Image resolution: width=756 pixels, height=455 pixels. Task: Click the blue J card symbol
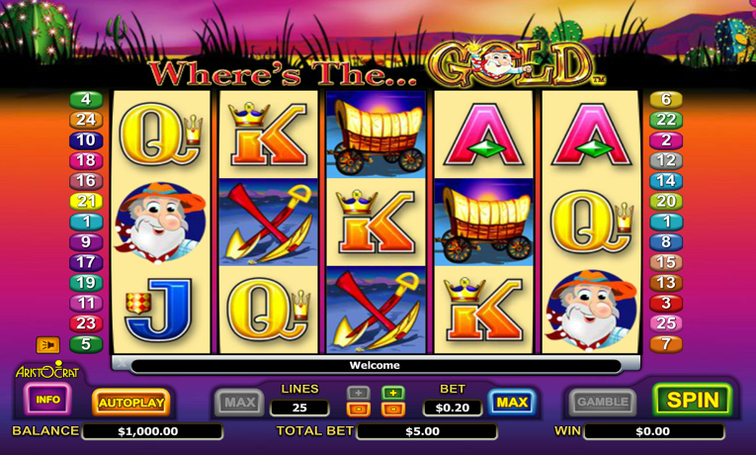(159, 307)
